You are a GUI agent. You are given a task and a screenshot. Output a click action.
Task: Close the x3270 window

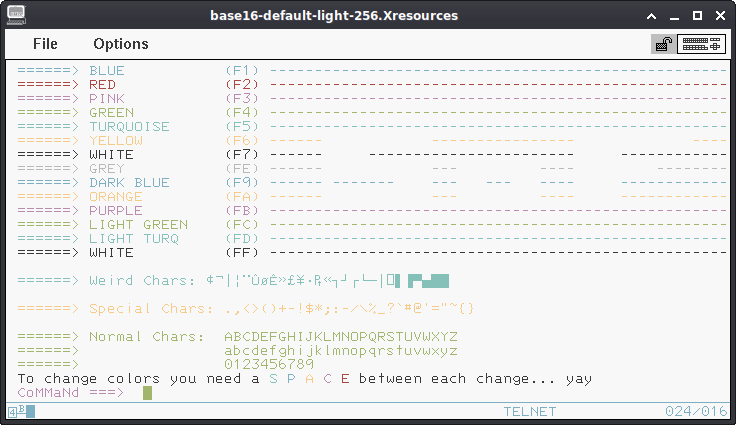721,15
